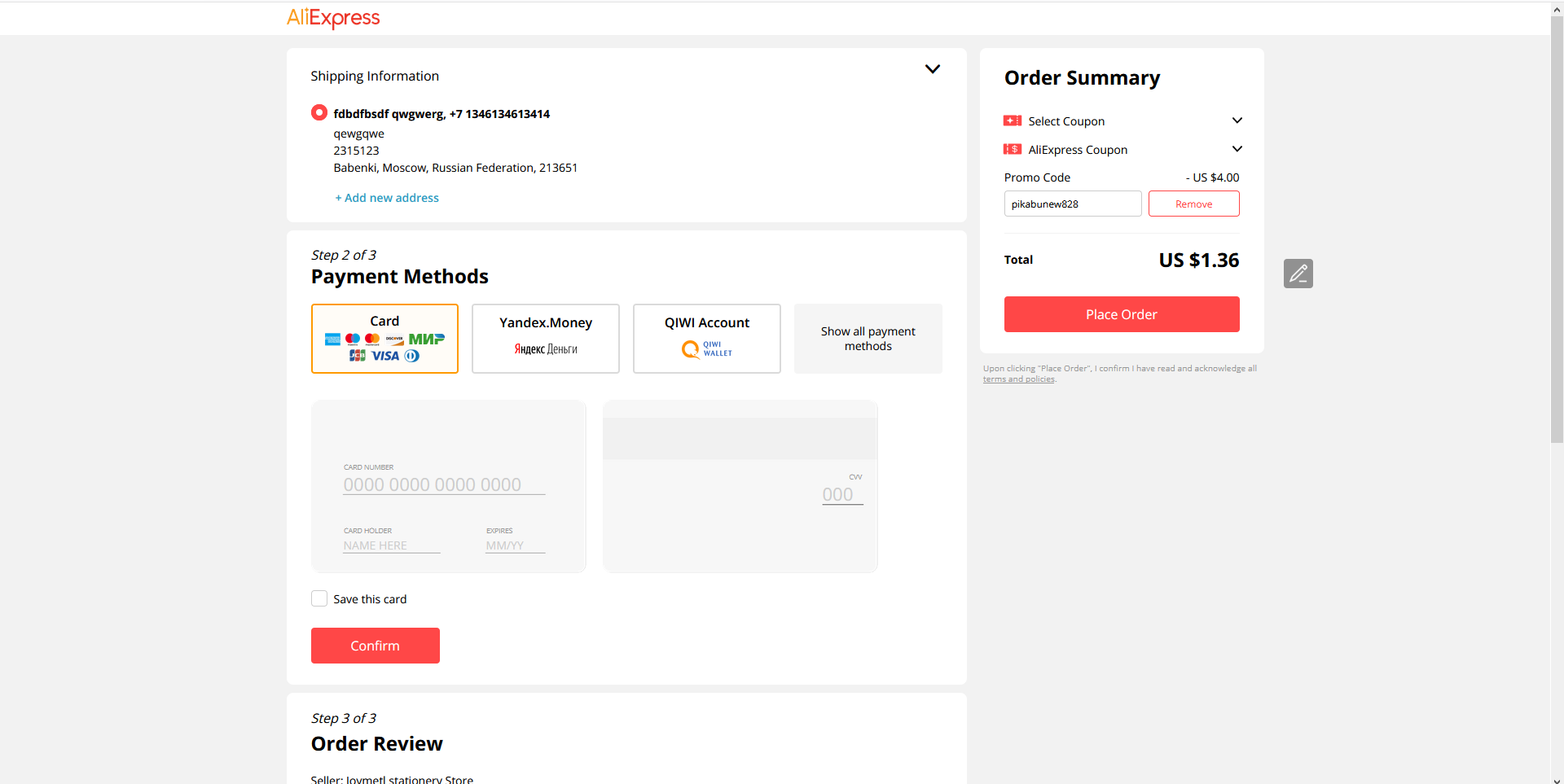Click the promo discount amount - US $4.00
This screenshot has width=1564, height=784.
click(1212, 177)
